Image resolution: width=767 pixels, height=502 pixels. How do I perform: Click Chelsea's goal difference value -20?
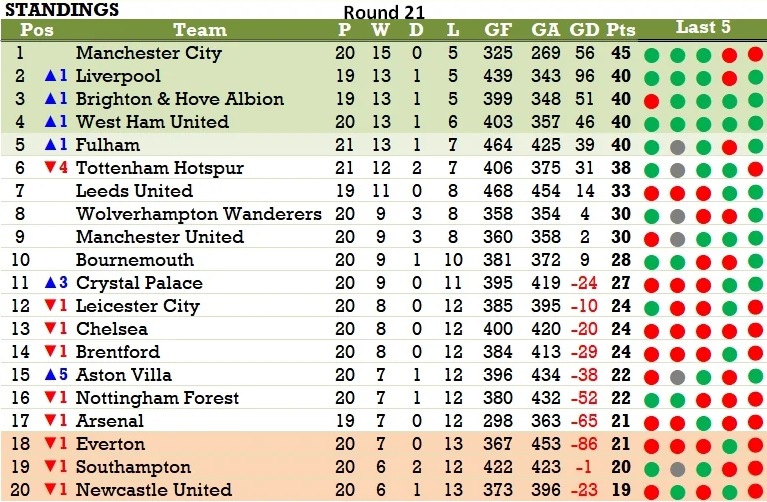pos(584,329)
